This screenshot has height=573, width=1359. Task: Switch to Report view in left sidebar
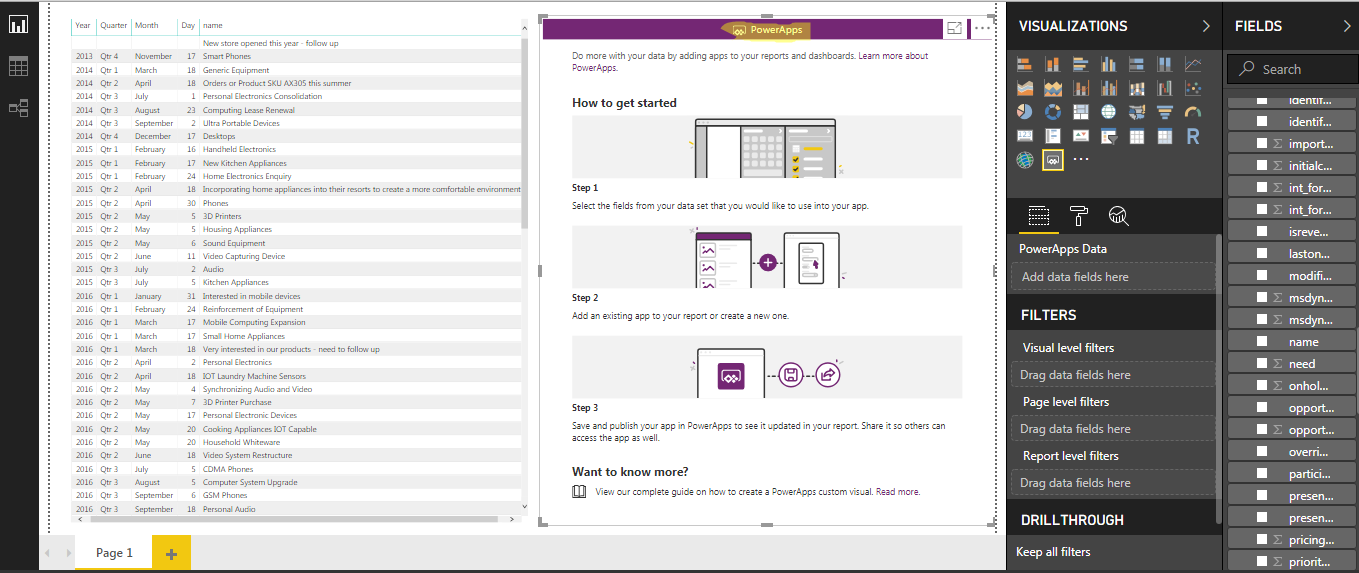coord(18,24)
